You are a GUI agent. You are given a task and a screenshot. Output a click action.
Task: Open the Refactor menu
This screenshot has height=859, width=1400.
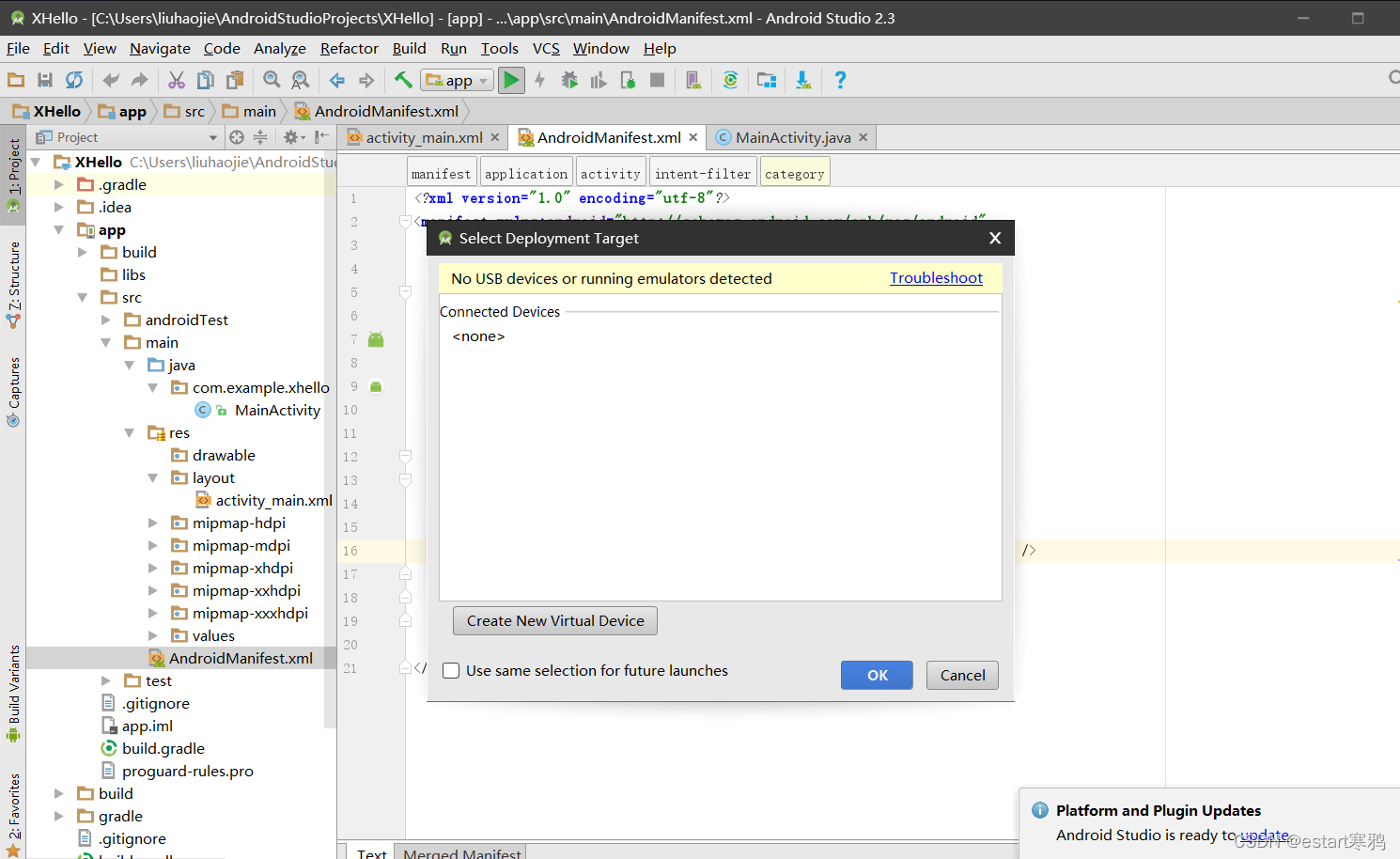click(x=350, y=48)
